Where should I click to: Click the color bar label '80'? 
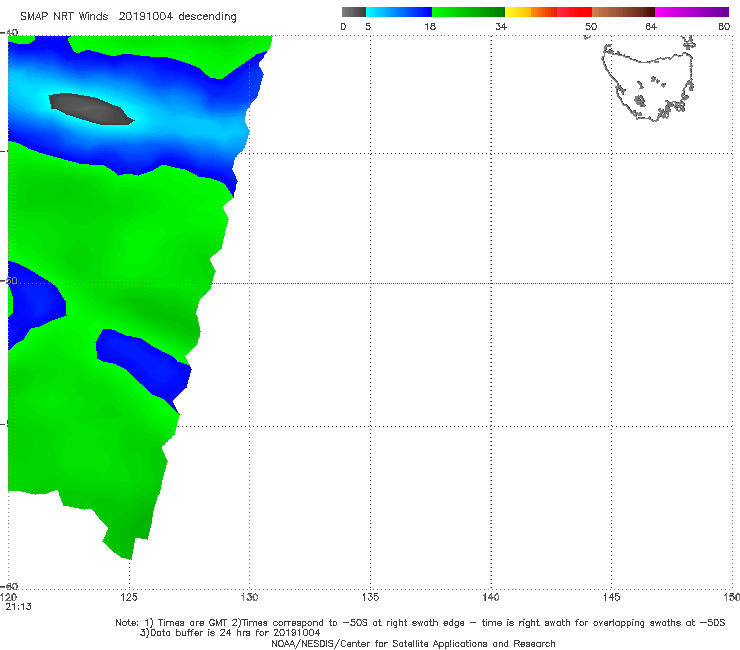coord(724,27)
